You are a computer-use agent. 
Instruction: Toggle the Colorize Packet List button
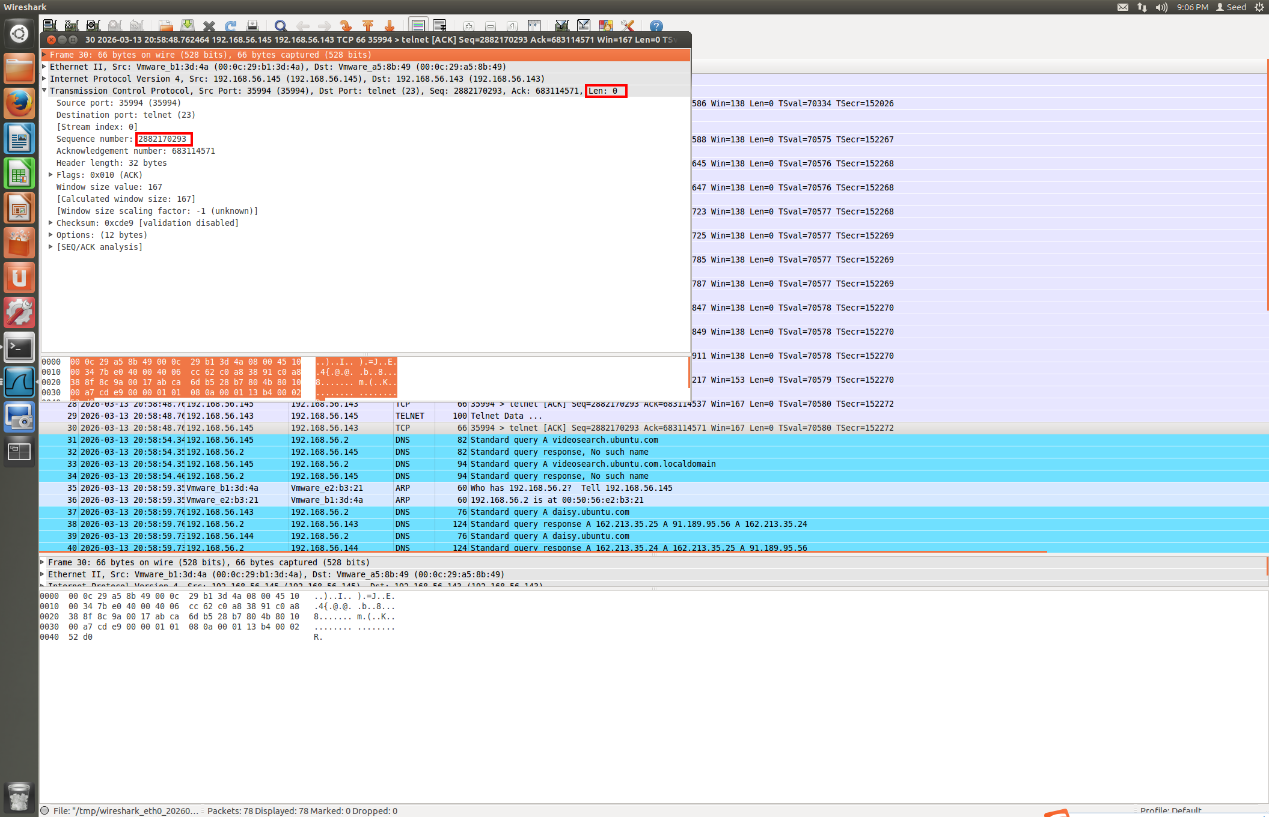point(417,26)
